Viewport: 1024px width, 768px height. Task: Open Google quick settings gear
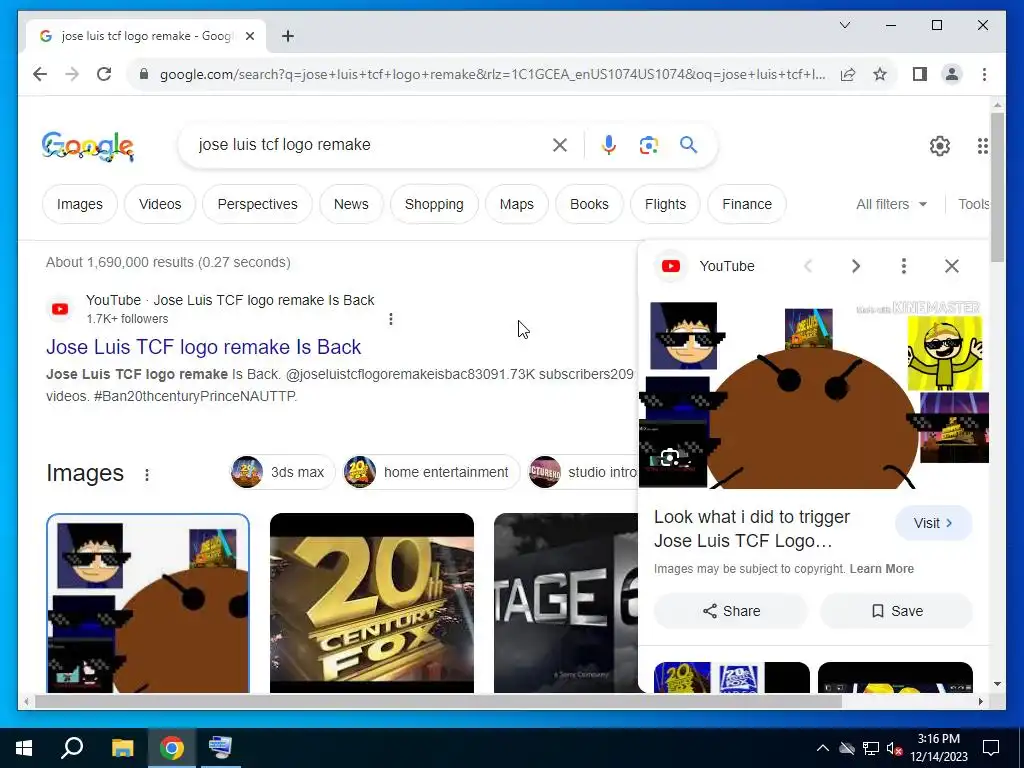click(x=940, y=146)
